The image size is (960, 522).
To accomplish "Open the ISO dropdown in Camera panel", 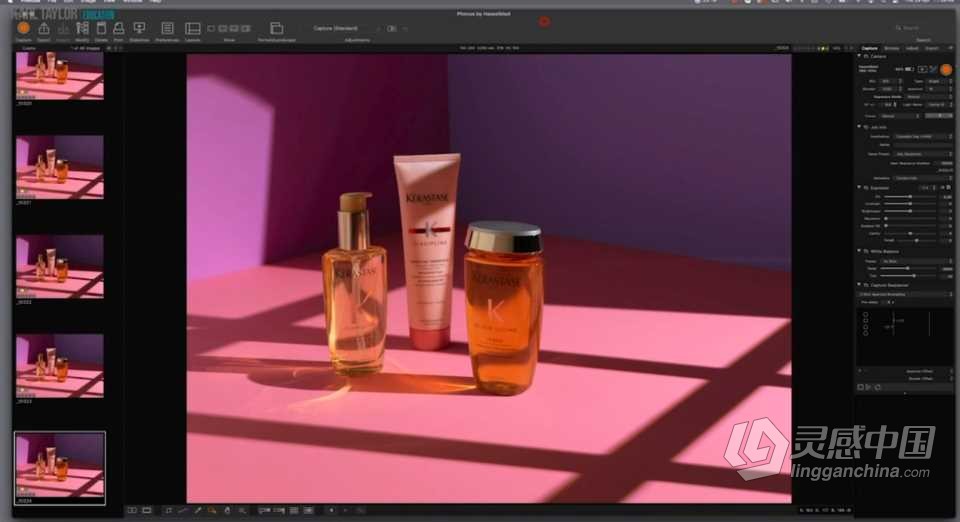I will [890, 81].
